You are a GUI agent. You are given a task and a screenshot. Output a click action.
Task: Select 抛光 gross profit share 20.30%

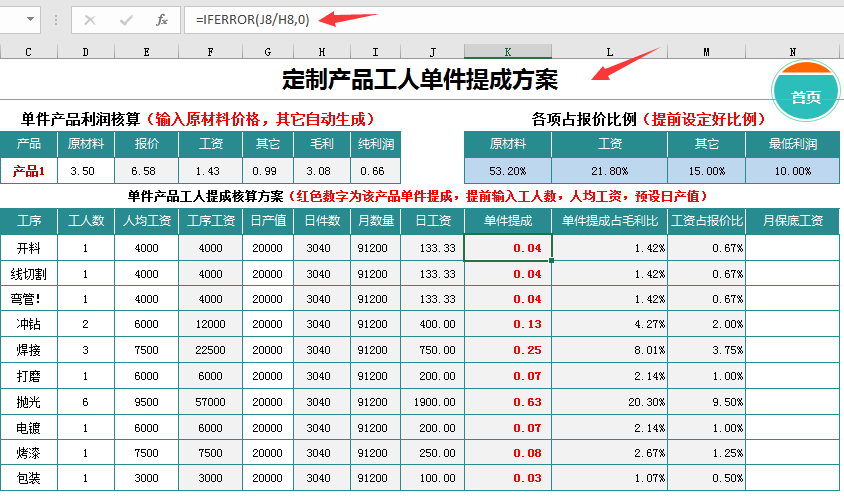coord(609,402)
